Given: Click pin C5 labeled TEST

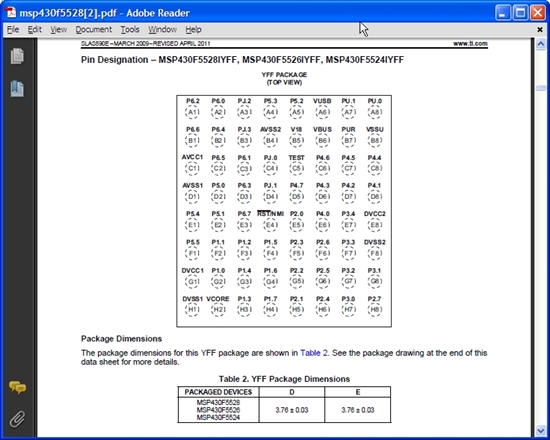Looking at the screenshot, I should (296, 168).
